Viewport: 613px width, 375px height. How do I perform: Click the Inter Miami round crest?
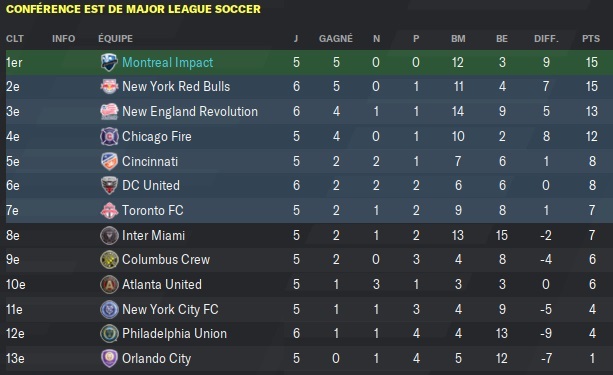click(x=109, y=235)
